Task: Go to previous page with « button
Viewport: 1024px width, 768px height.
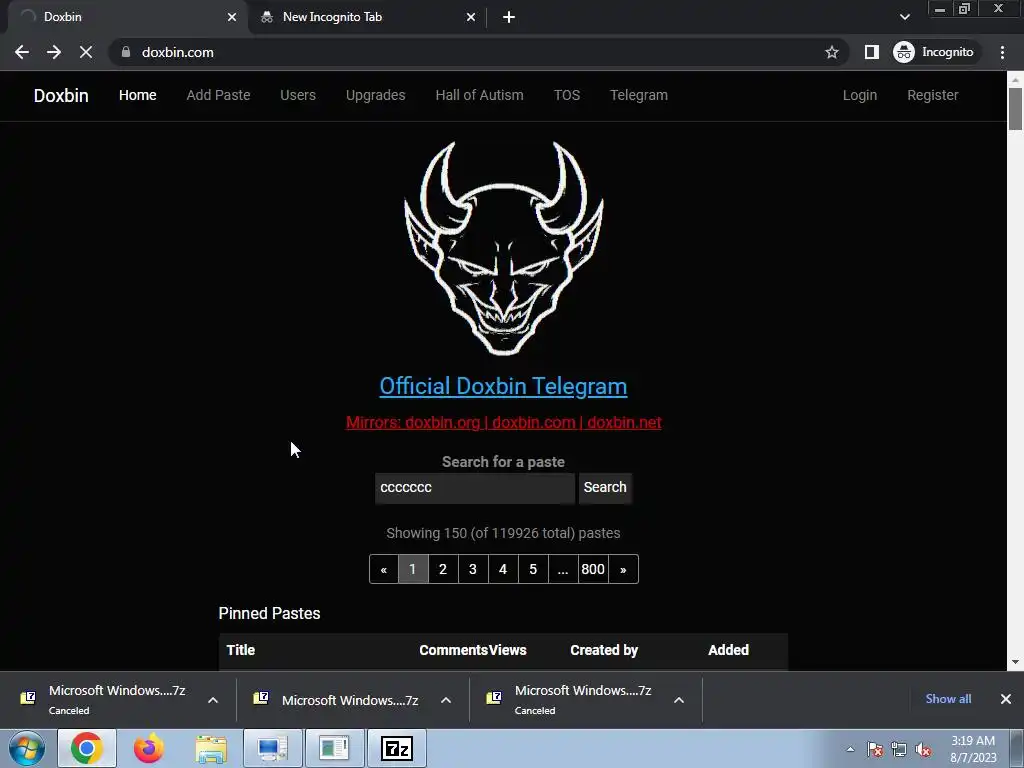Action: [x=383, y=569]
